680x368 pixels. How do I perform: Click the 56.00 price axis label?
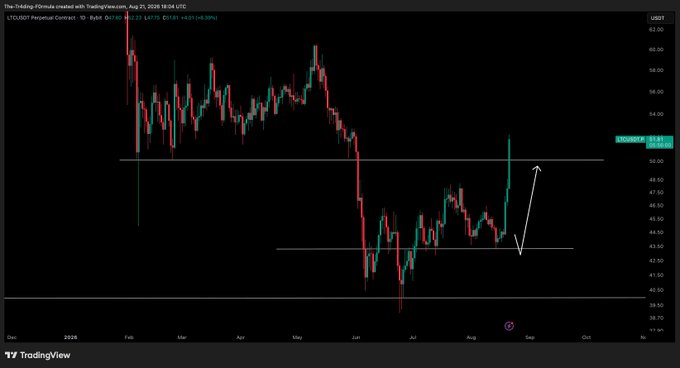pyautogui.click(x=656, y=92)
